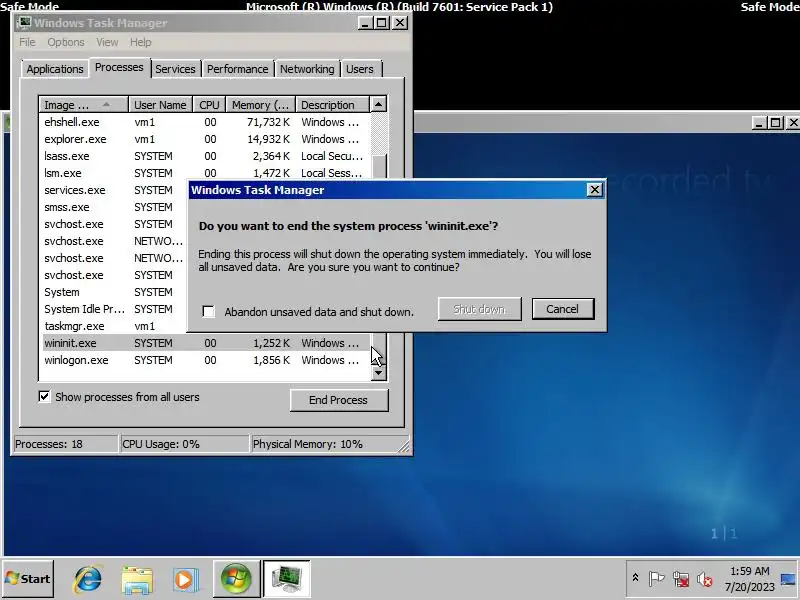Click the Start button
This screenshot has width=800, height=600.
(28, 579)
